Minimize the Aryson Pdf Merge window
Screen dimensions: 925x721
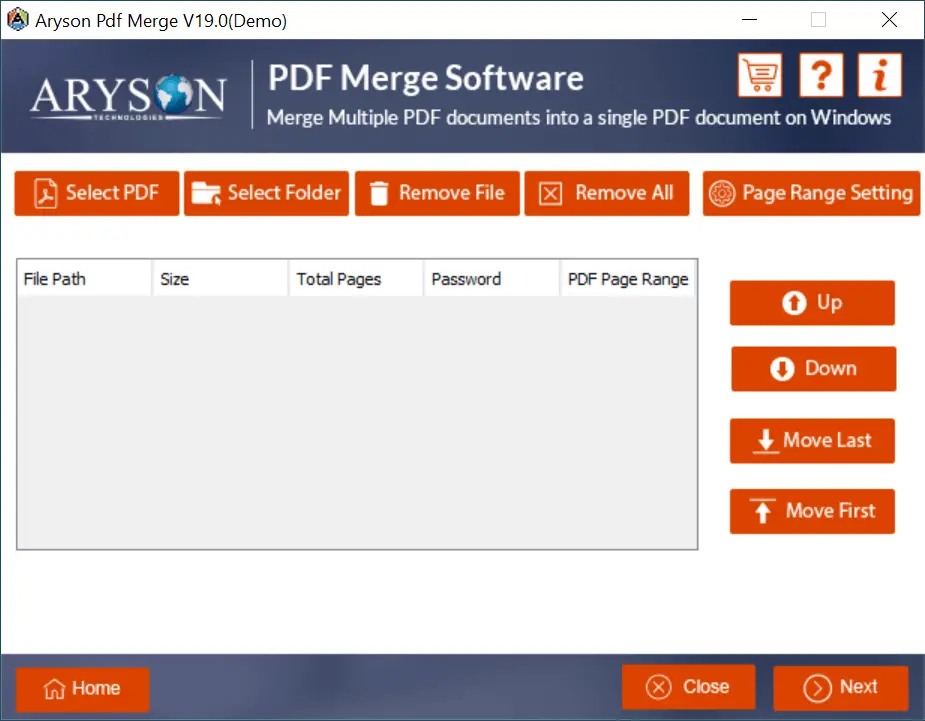(x=749, y=19)
